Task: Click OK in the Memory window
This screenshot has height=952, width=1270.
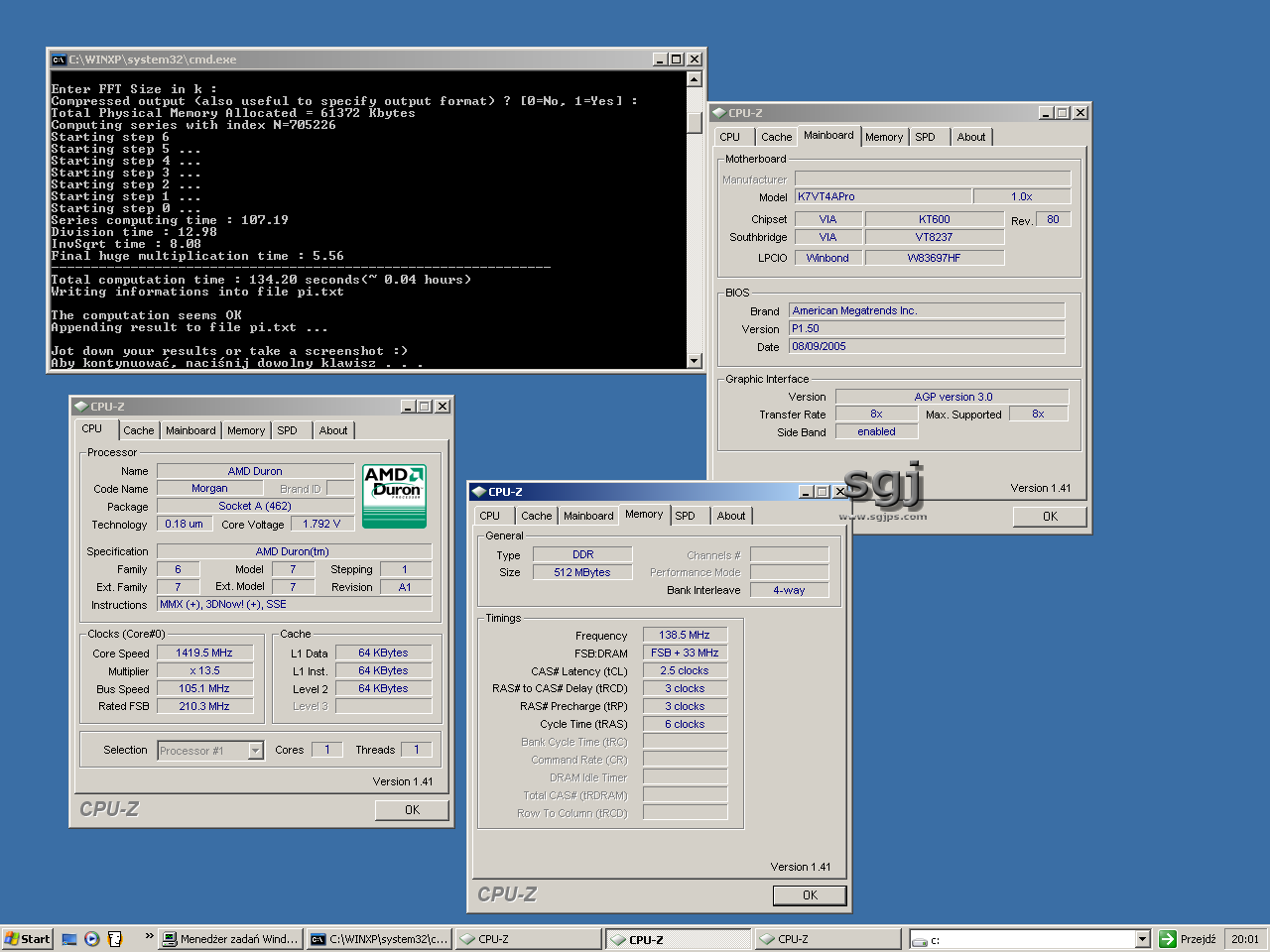Action: pos(810,895)
